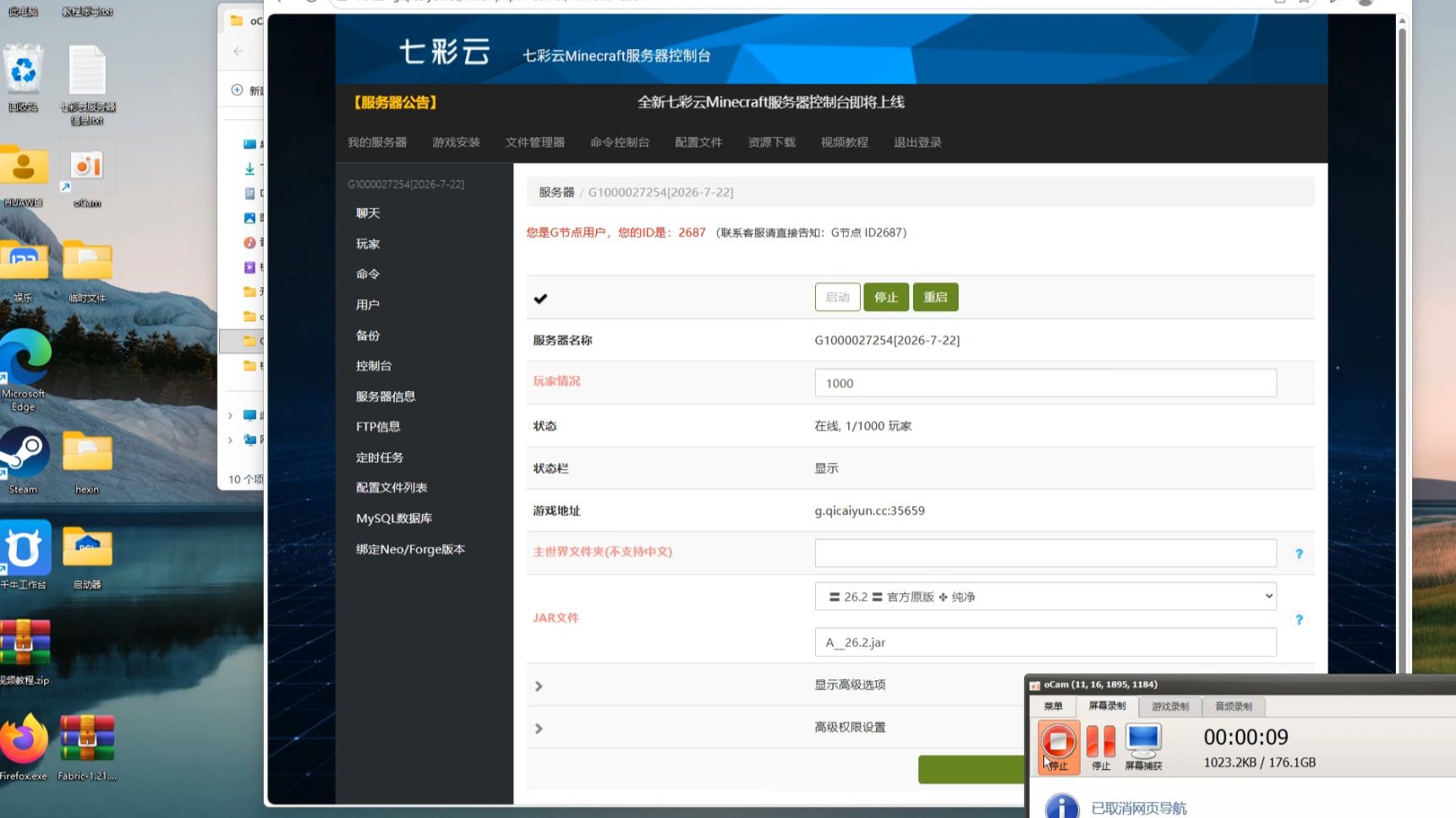Open 控制台 in the sidebar
The image size is (1456, 818).
374,366
